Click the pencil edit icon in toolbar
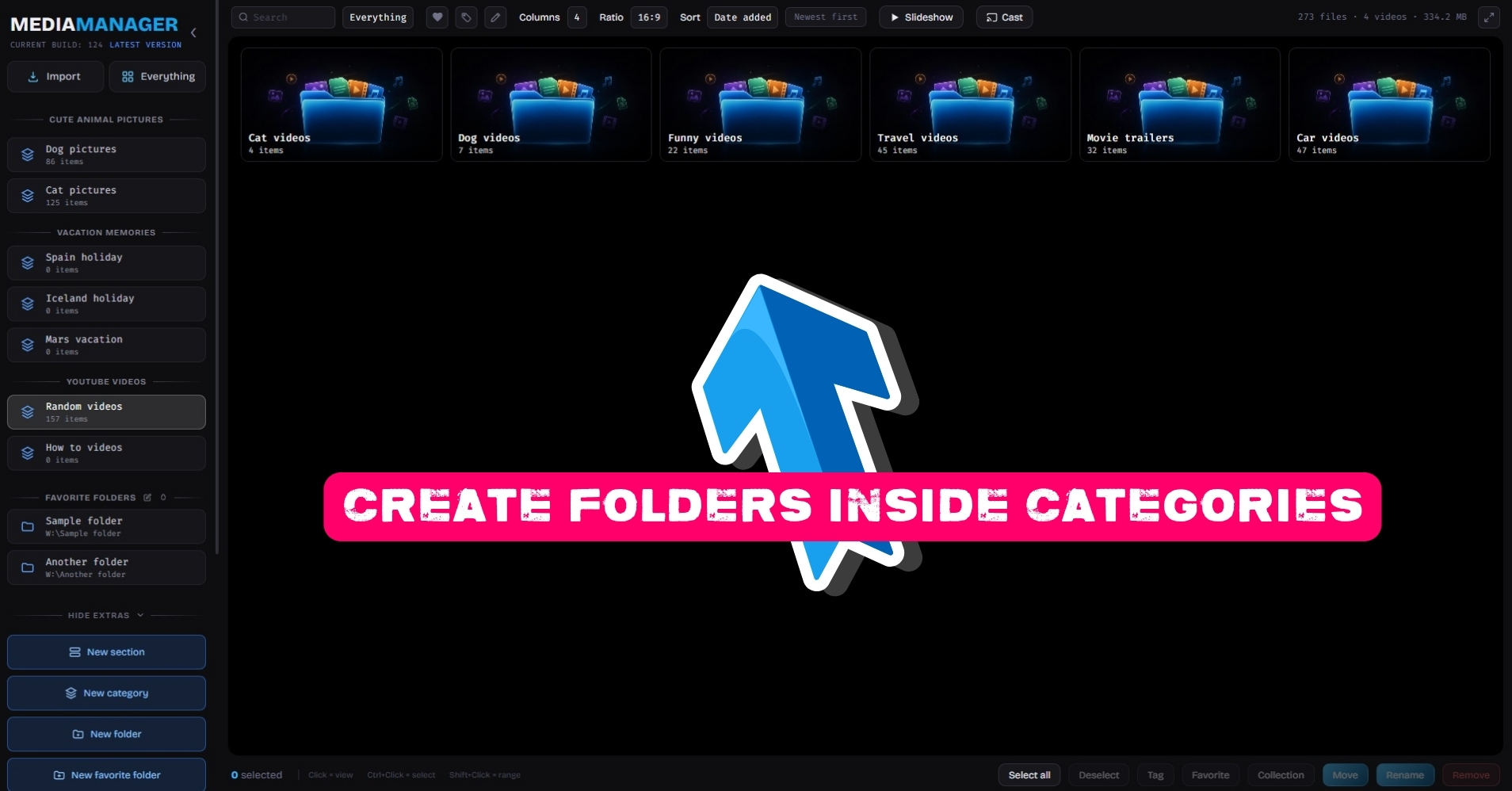 495,17
